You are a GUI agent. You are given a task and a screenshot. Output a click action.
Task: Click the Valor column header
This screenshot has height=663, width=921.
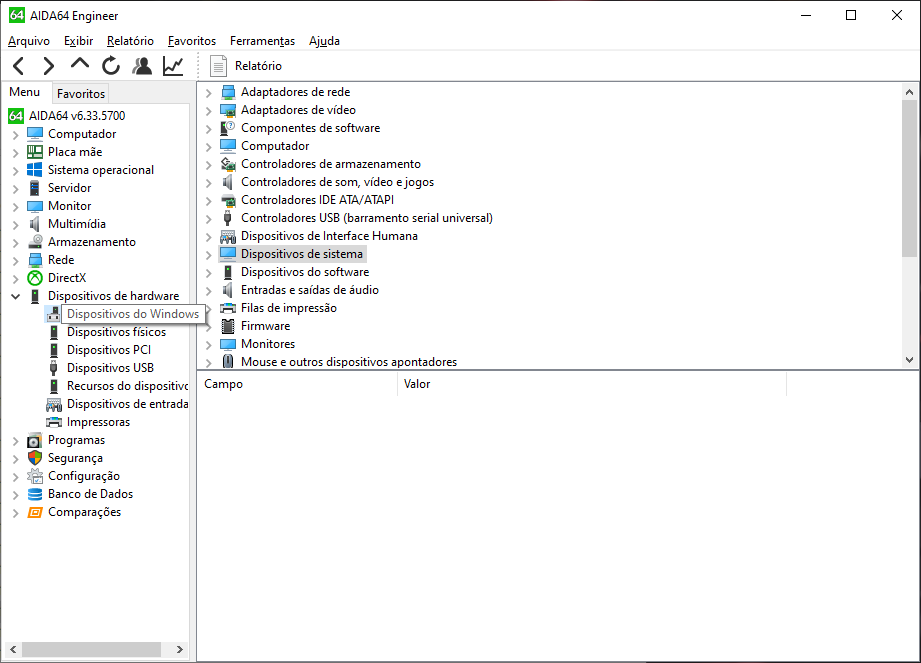point(417,384)
